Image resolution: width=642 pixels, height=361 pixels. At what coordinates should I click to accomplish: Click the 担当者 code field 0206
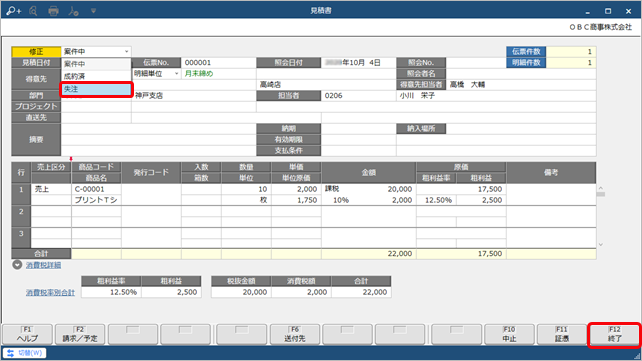point(358,96)
